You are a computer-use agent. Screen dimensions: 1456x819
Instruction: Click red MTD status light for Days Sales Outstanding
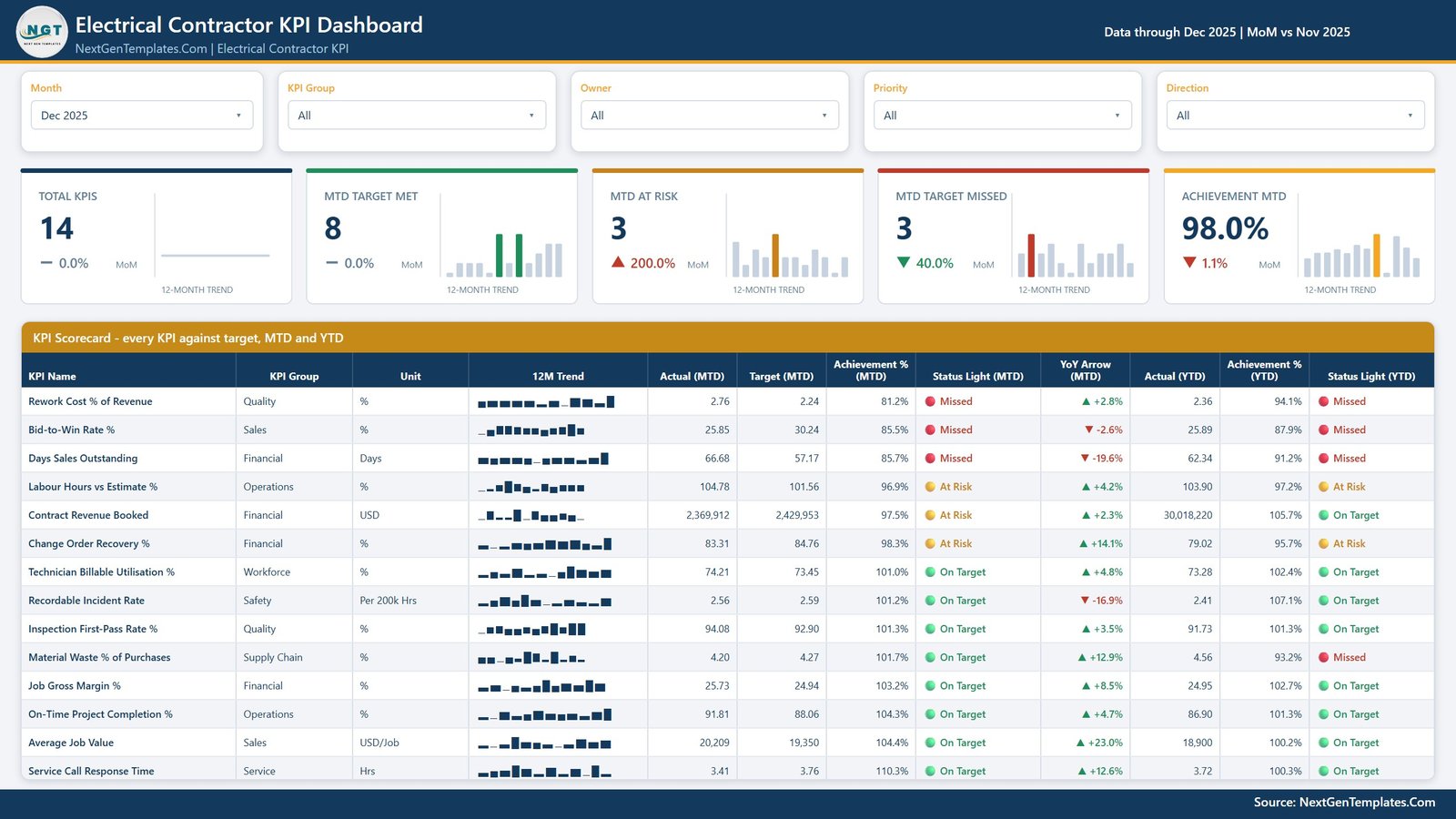coord(931,458)
